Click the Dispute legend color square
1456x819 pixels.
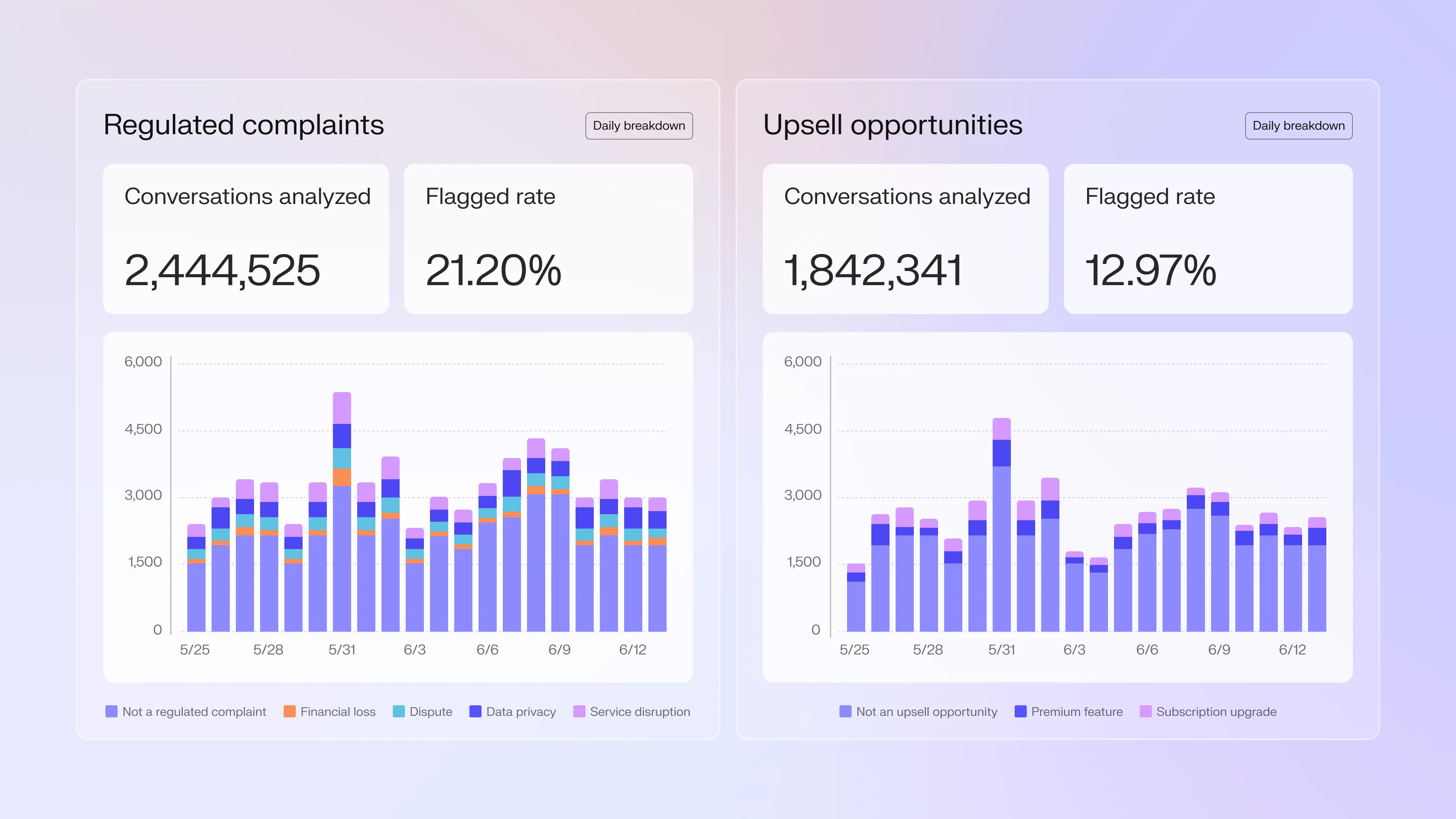399,712
